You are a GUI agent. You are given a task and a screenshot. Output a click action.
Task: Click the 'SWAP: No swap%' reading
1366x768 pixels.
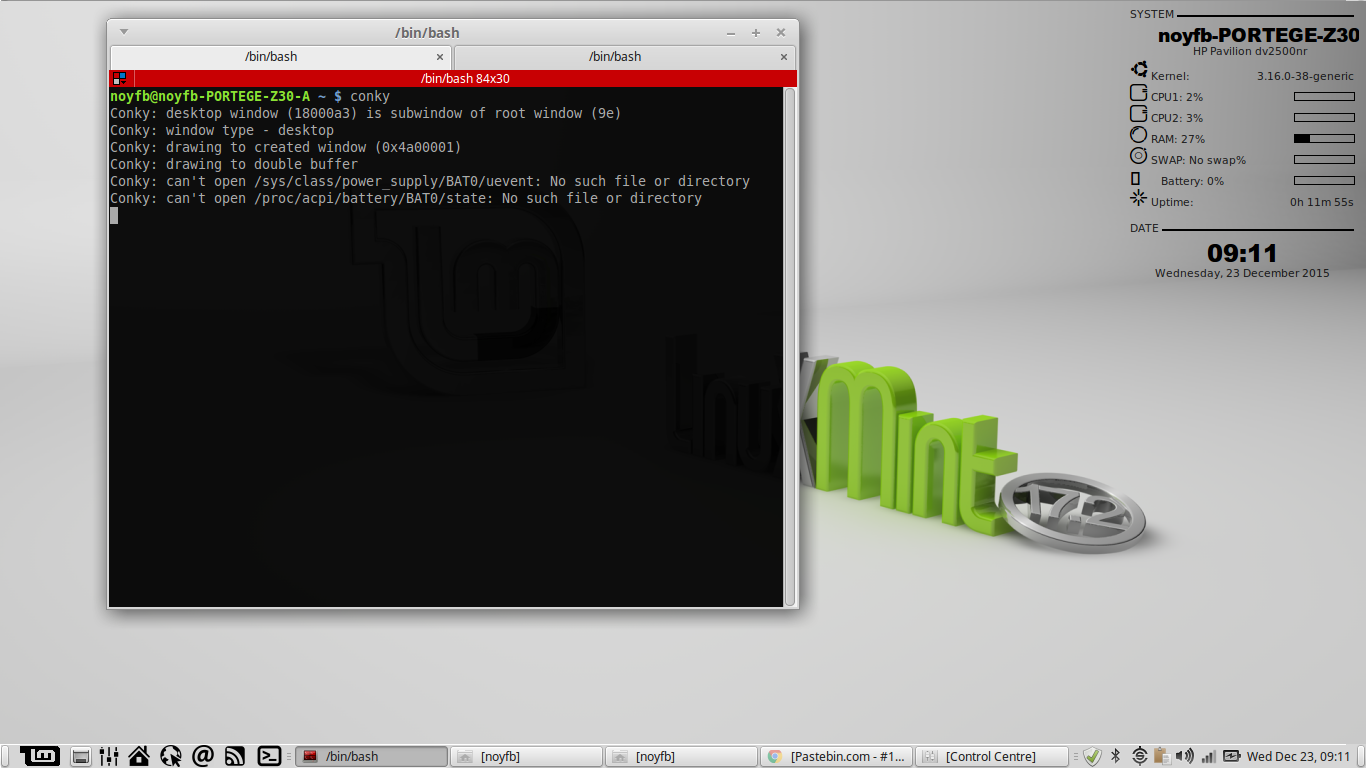(1198, 160)
